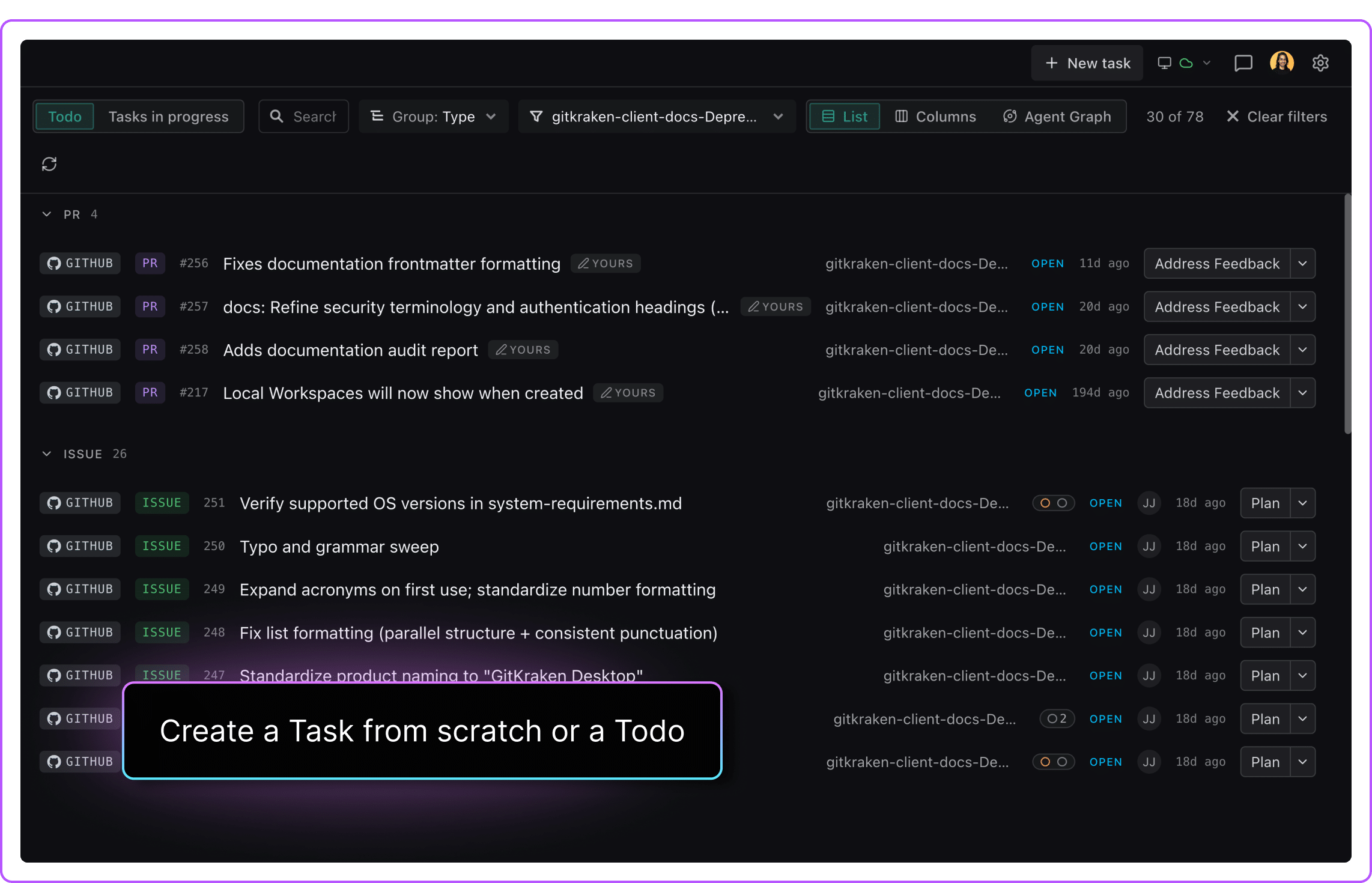Viewport: 1372px width, 883px height.
Task: Click Plan for issue 247
Action: click(x=1265, y=676)
